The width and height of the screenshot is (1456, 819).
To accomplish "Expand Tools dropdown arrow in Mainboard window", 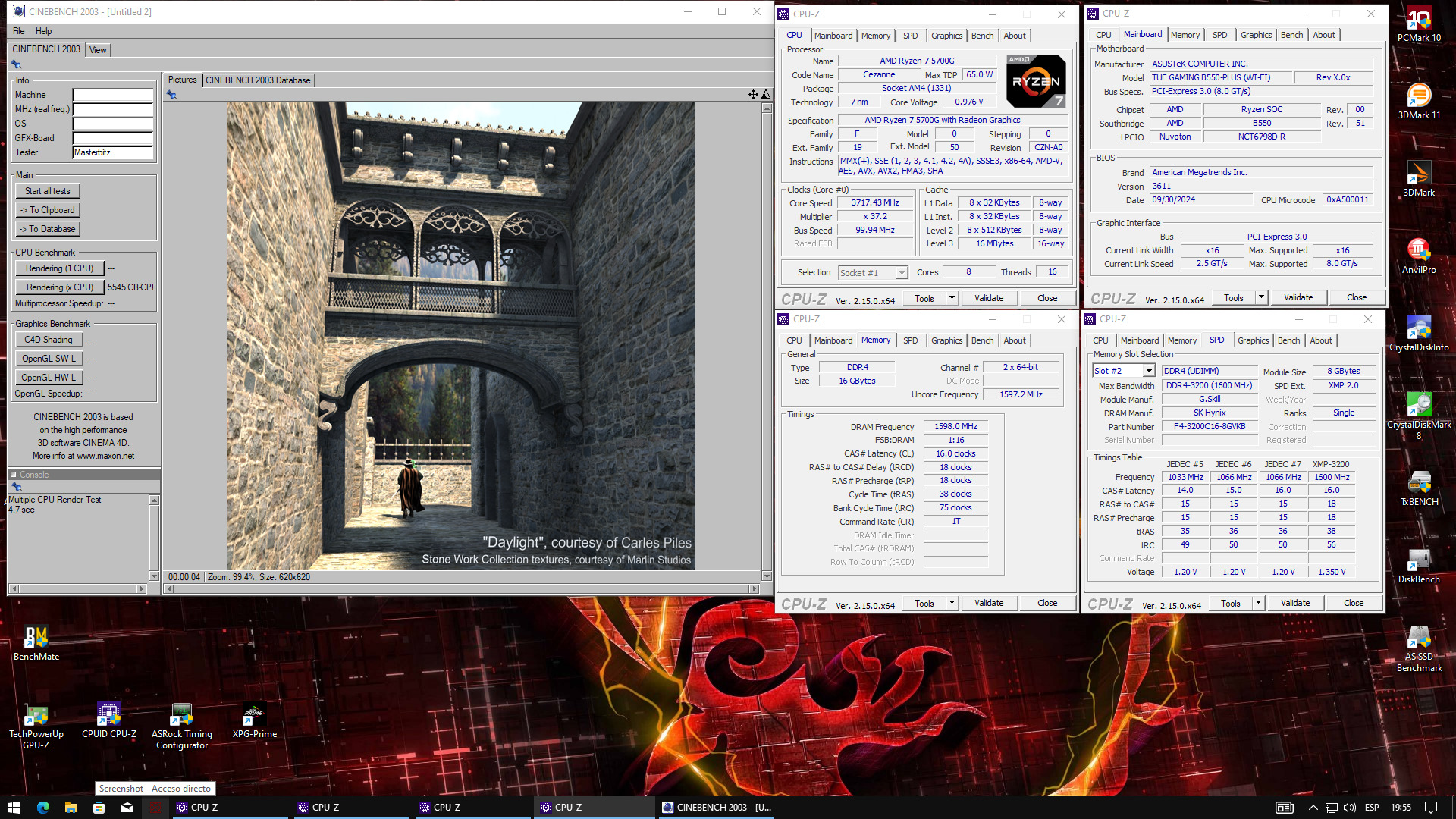I will coord(1261,297).
